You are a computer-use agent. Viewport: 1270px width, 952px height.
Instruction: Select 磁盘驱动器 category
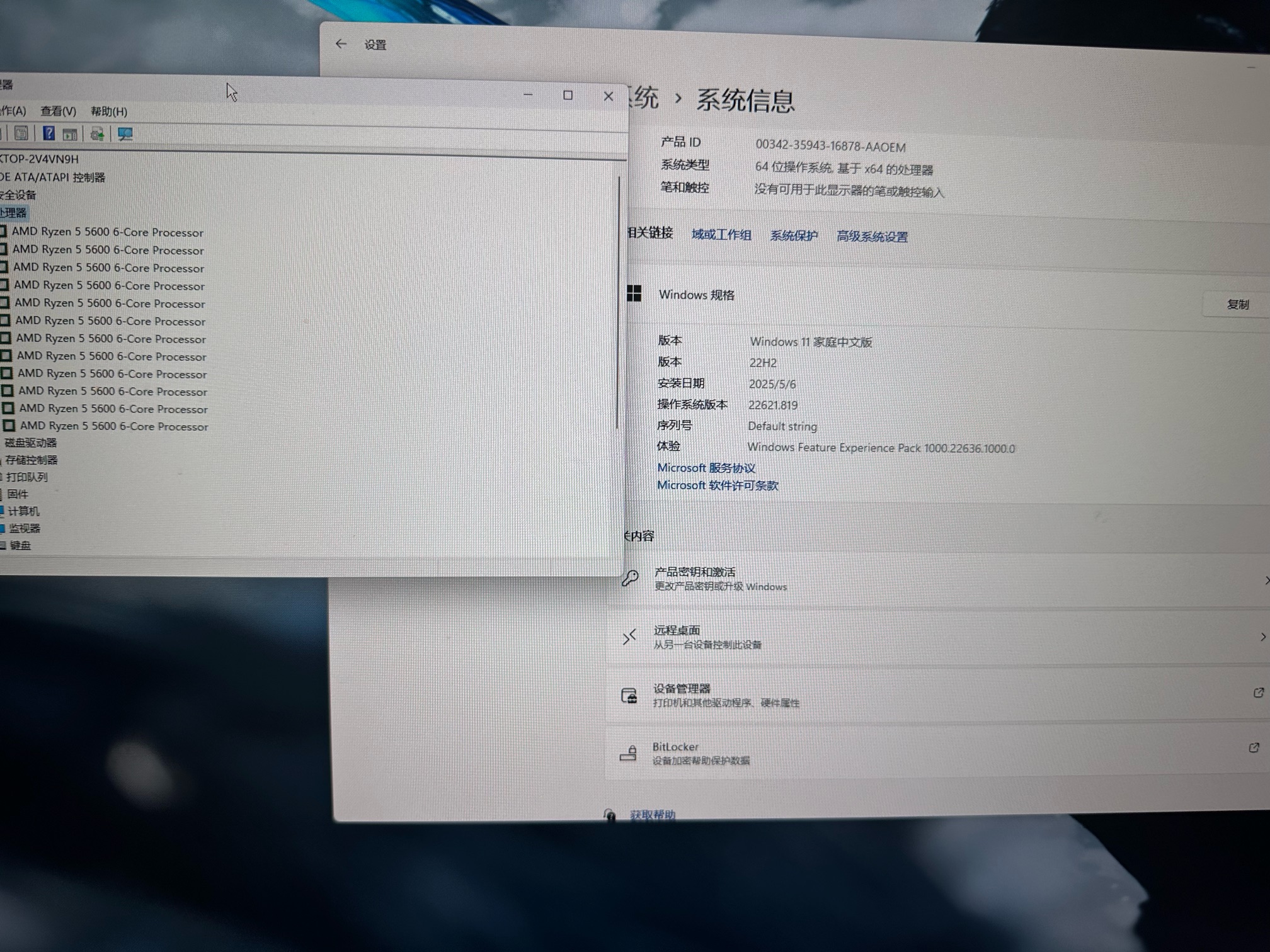pyautogui.click(x=31, y=443)
